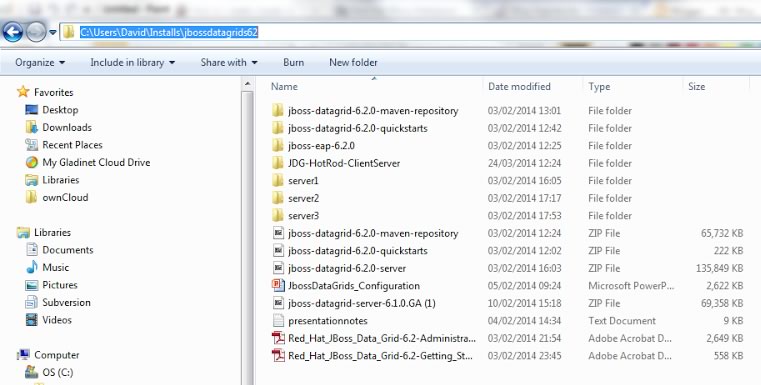Create a New folder
761x385 pixels.
(x=353, y=63)
